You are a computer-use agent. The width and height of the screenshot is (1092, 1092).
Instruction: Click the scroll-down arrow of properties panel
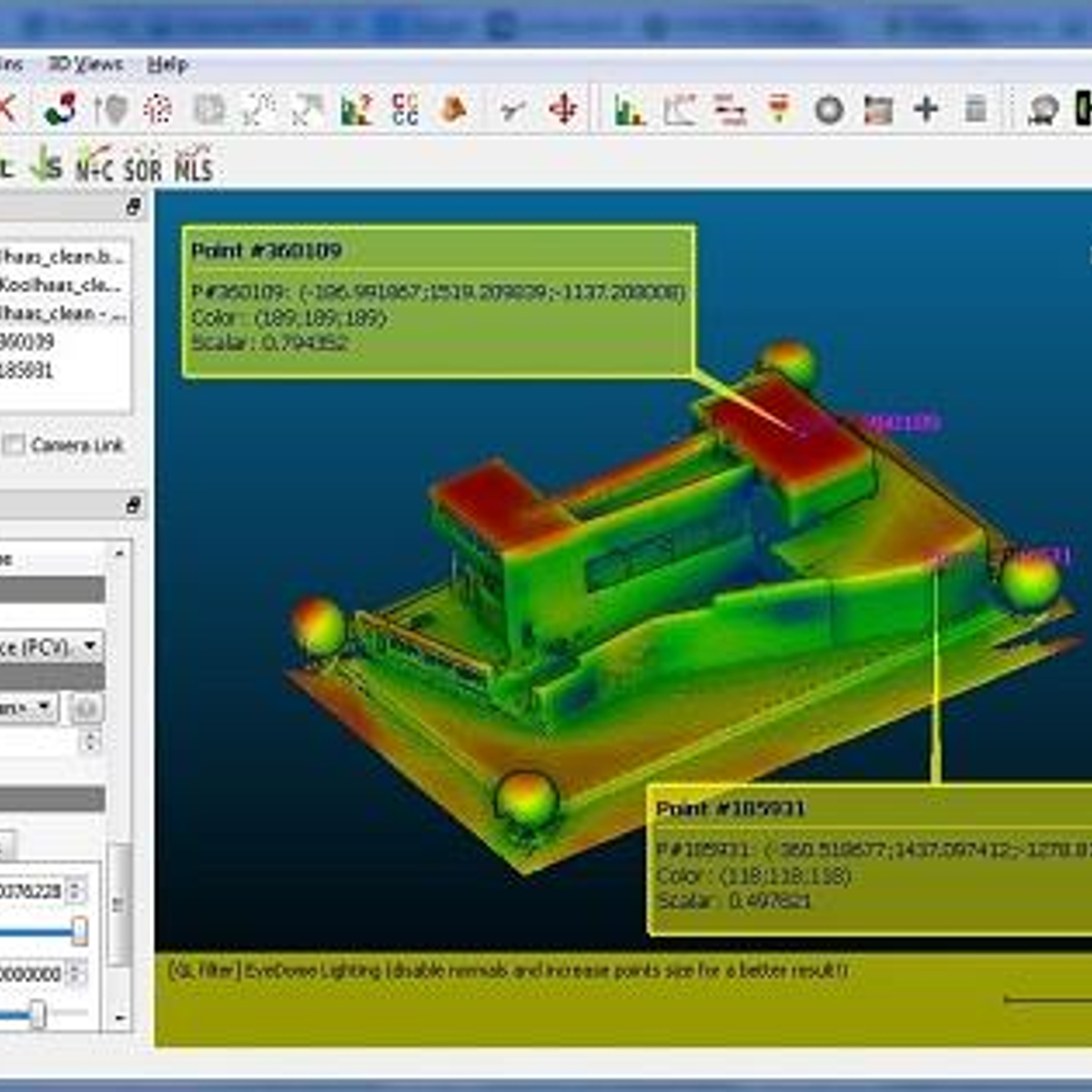(120, 1019)
